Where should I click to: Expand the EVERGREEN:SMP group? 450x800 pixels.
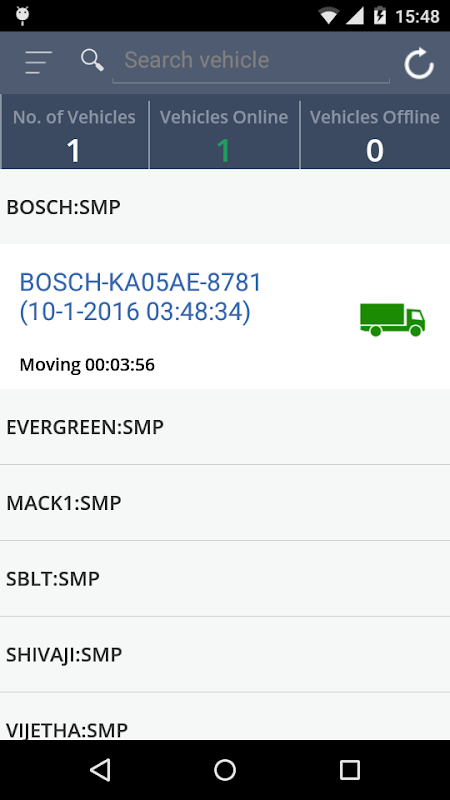[225, 427]
